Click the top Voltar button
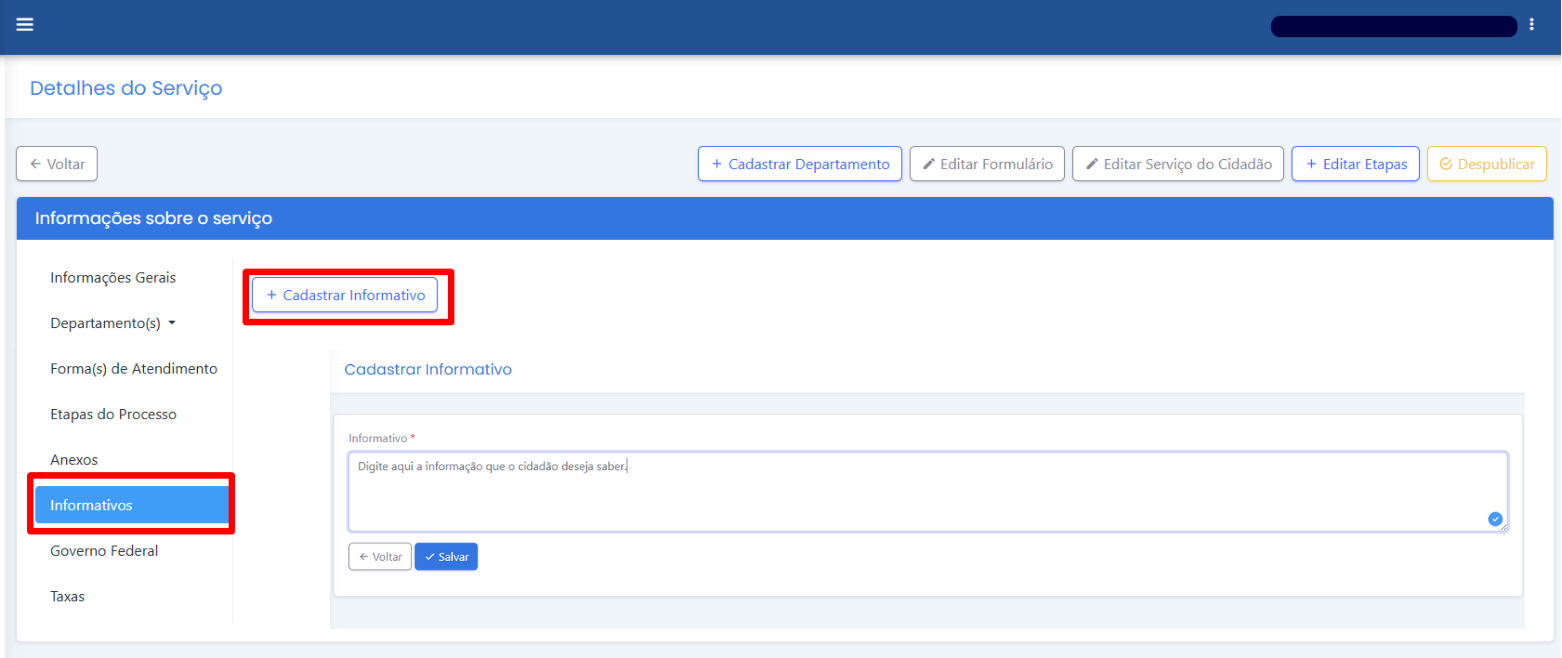Screen dimensions: 1562x658 tap(57, 164)
